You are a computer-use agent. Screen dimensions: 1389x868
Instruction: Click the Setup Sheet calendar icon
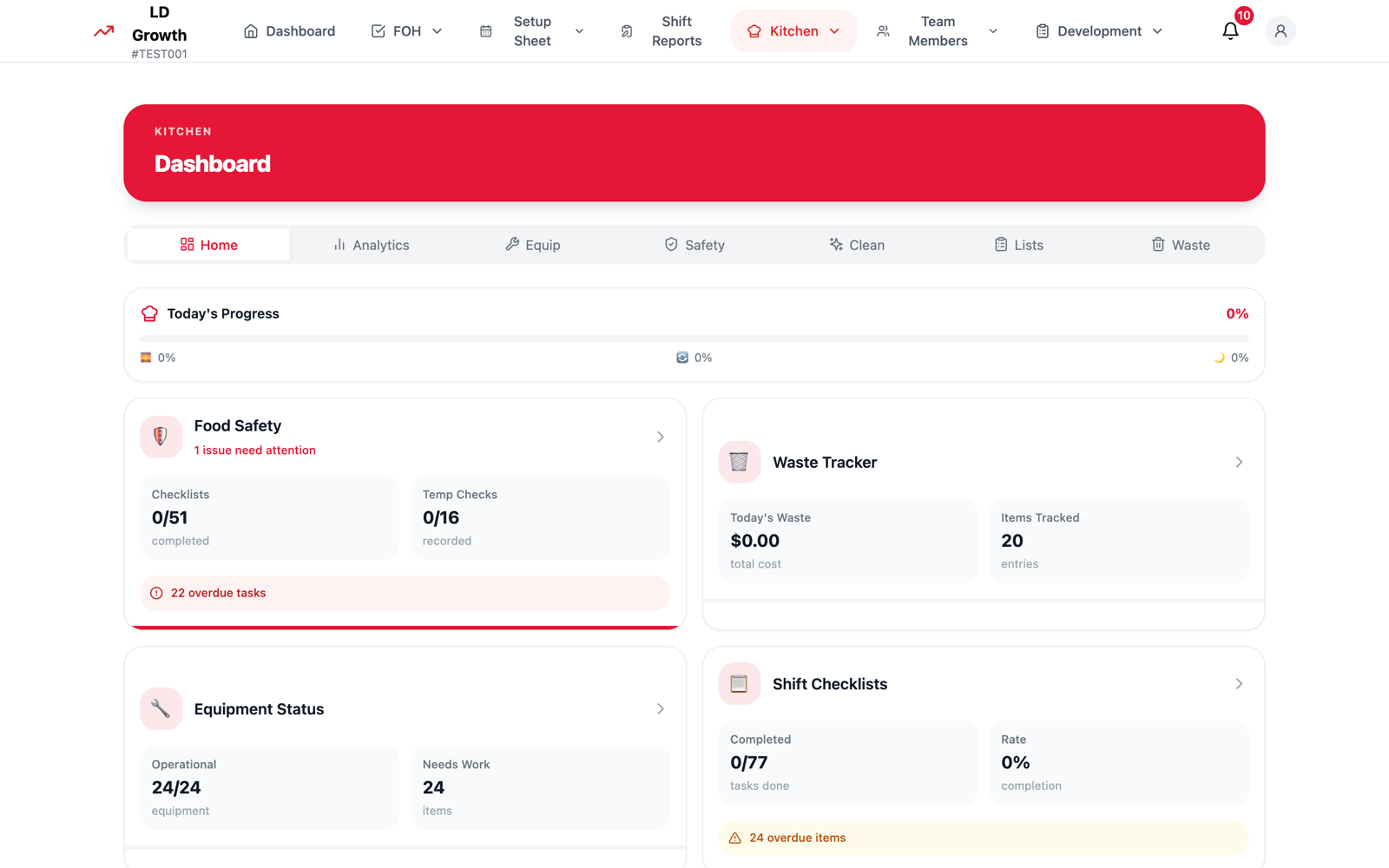(486, 31)
